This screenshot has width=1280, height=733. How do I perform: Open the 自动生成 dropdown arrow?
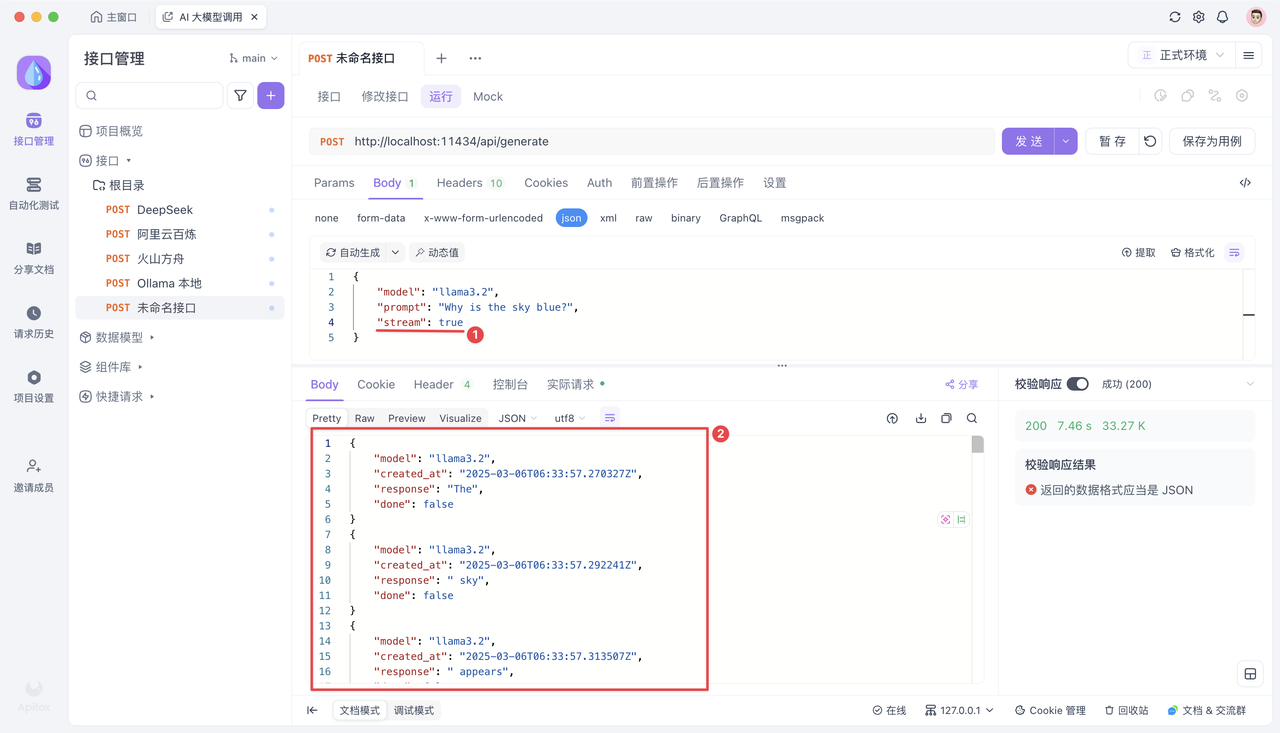[x=395, y=253]
